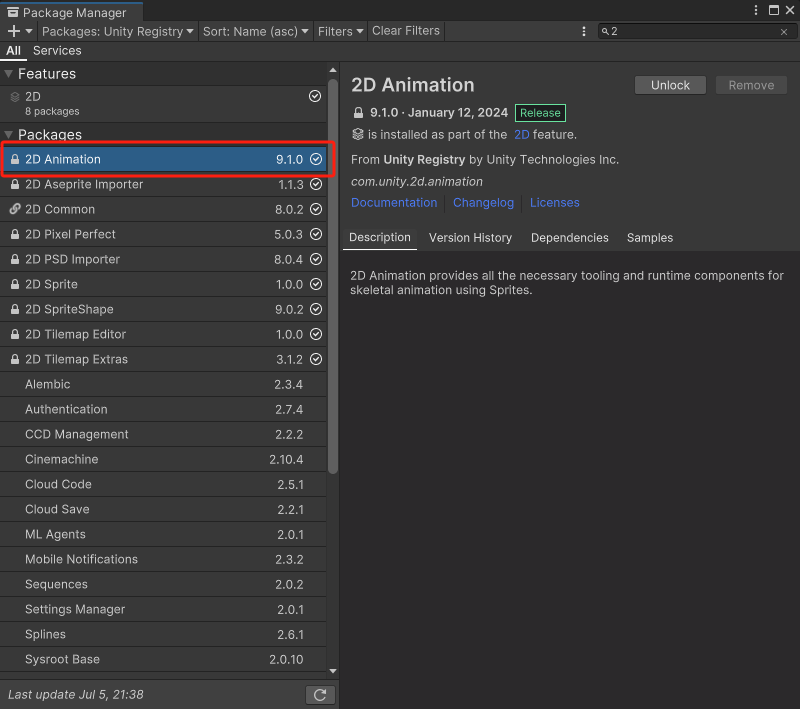Follow the 2D feature link in details
The width and height of the screenshot is (800, 709).
521,135
